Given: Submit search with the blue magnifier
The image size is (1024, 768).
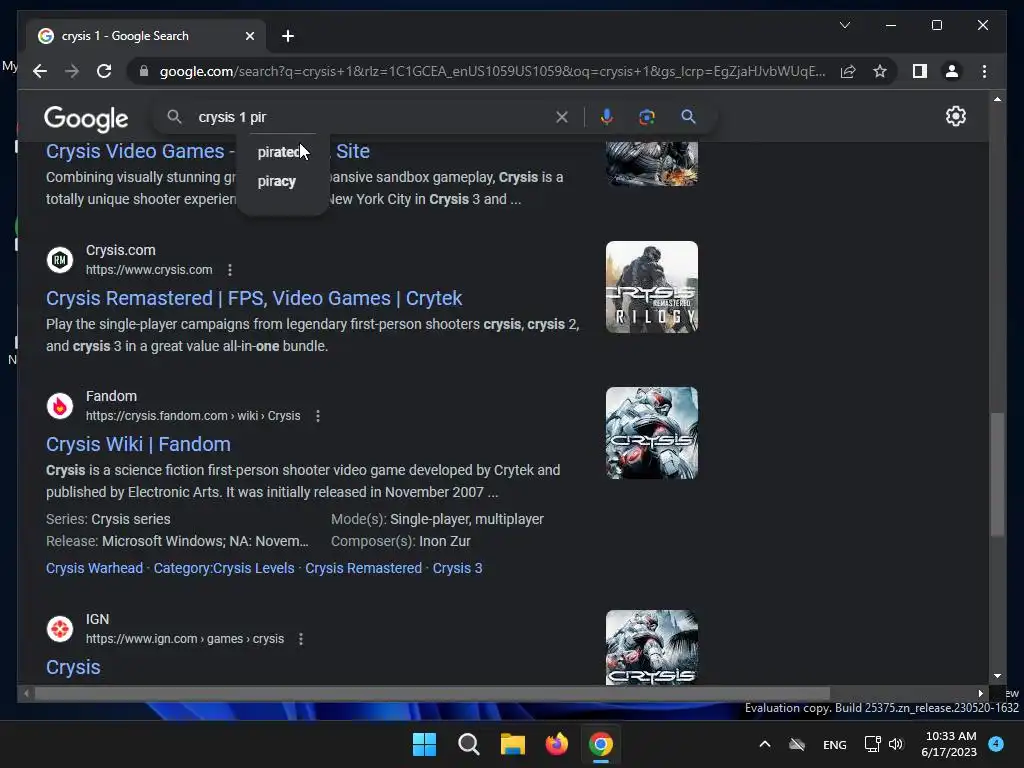Looking at the screenshot, I should tap(688, 117).
